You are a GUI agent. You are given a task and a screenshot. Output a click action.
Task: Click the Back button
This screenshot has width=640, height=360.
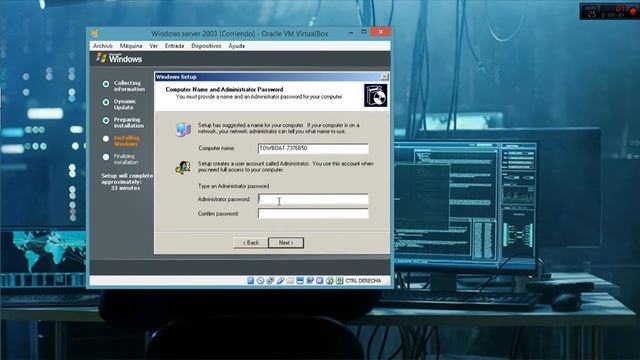(251, 242)
